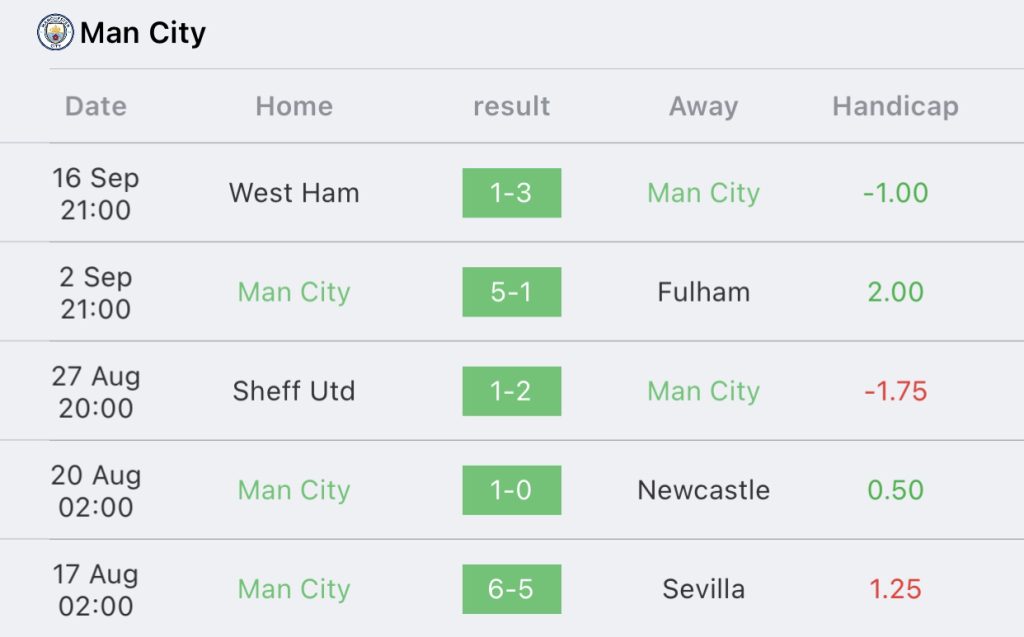The width and height of the screenshot is (1024, 637).
Task: Click the Handicap column header
Action: coord(895,106)
